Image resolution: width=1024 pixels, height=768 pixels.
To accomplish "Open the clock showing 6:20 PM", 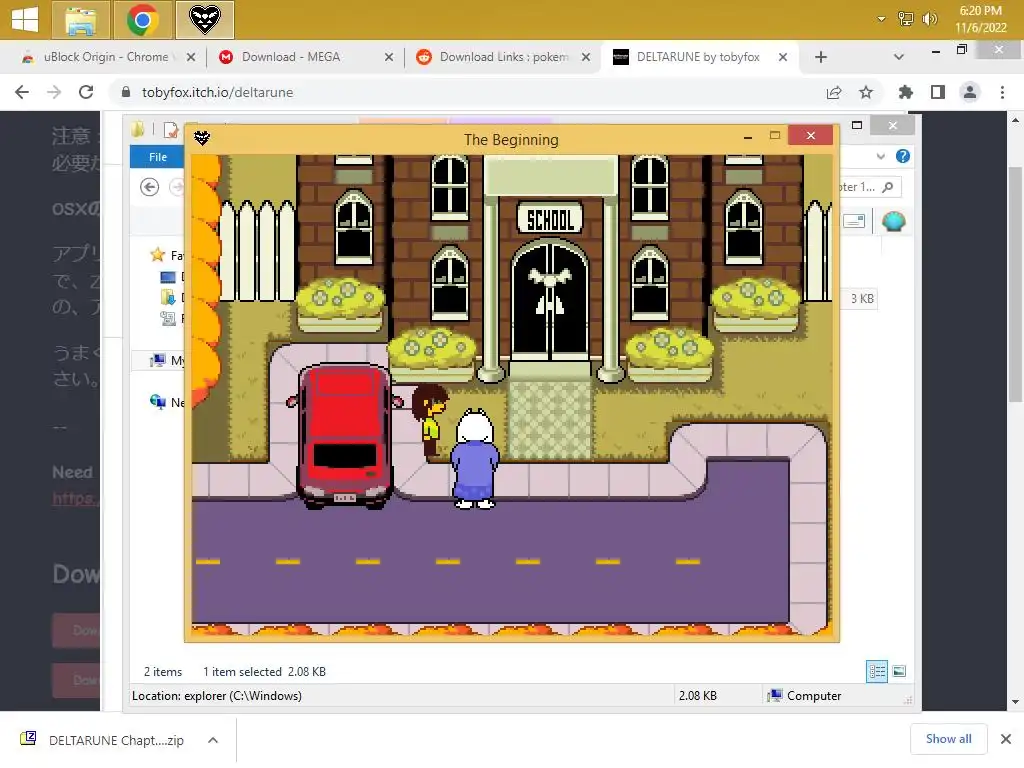I will (980, 19).
